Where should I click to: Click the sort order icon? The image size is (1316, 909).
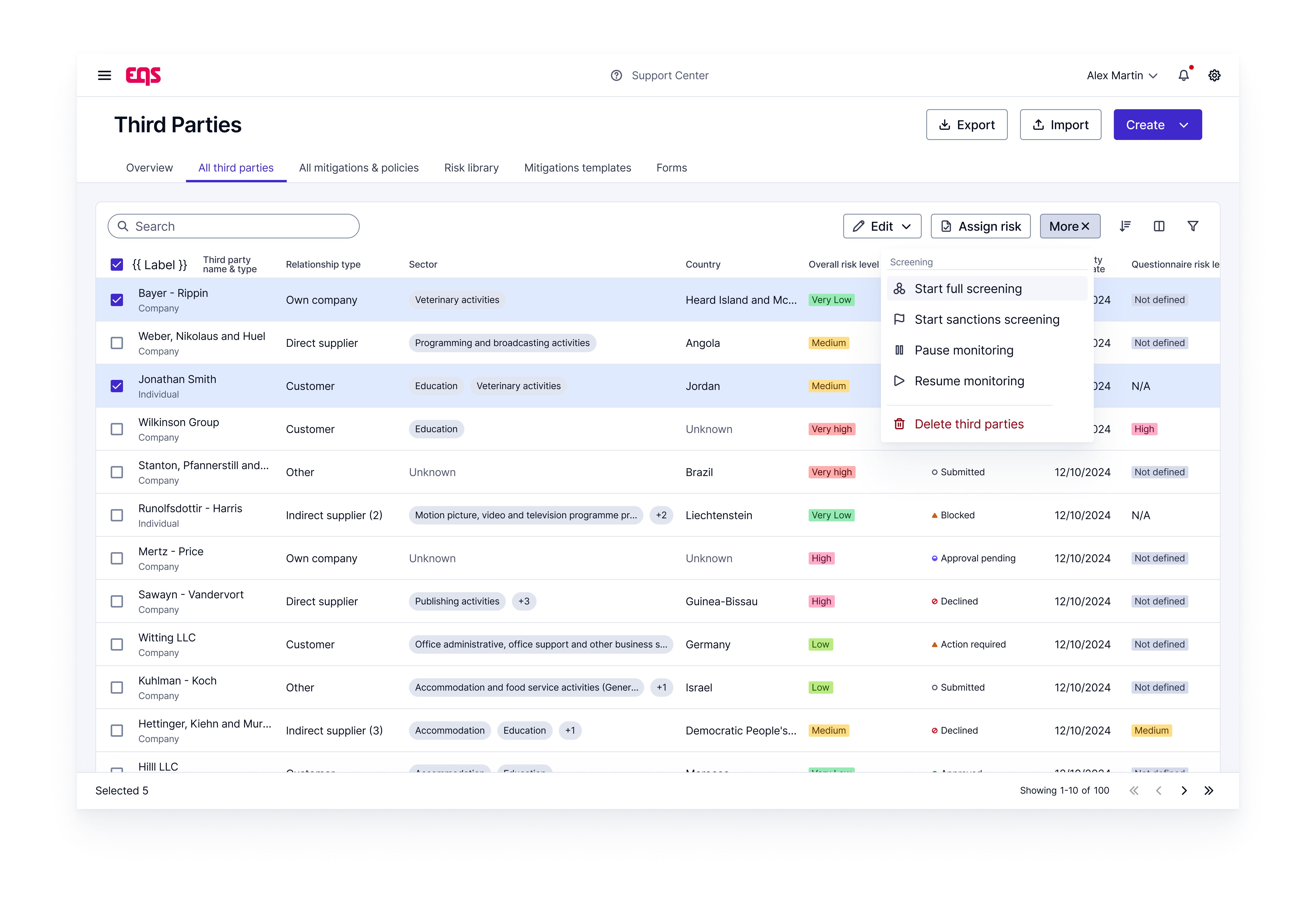pos(1125,226)
